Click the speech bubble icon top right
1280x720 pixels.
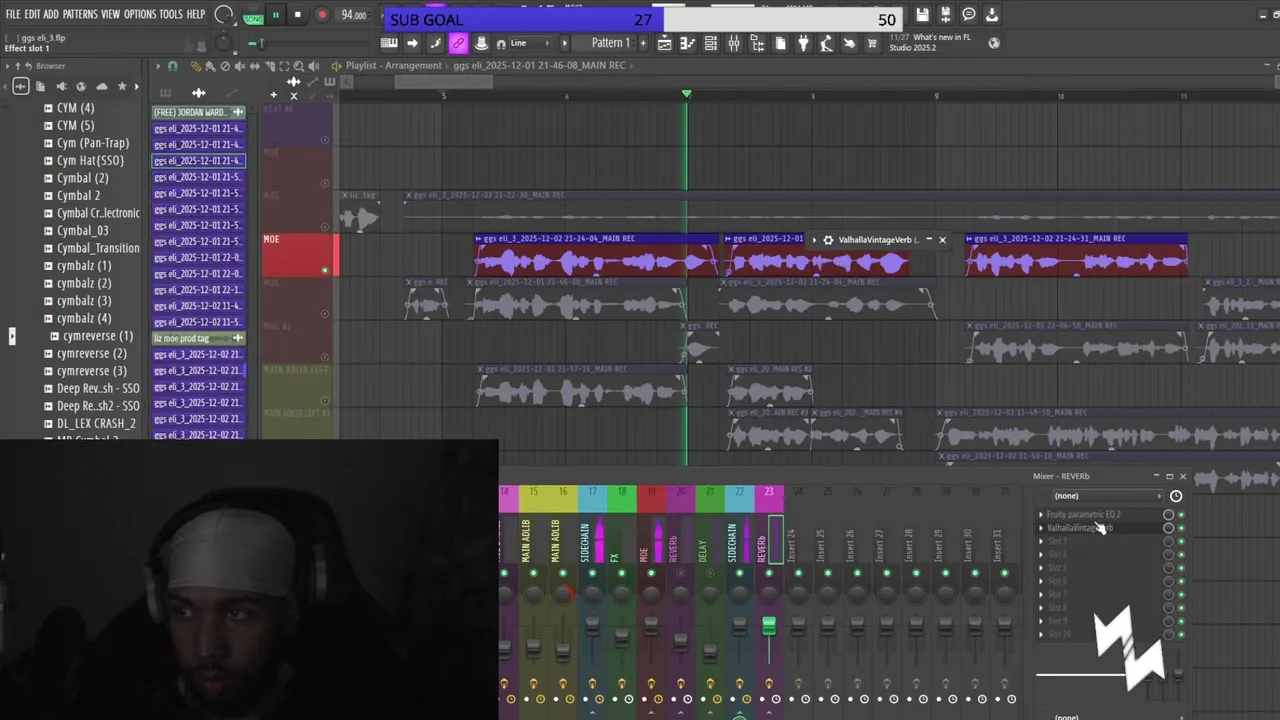pos(968,15)
